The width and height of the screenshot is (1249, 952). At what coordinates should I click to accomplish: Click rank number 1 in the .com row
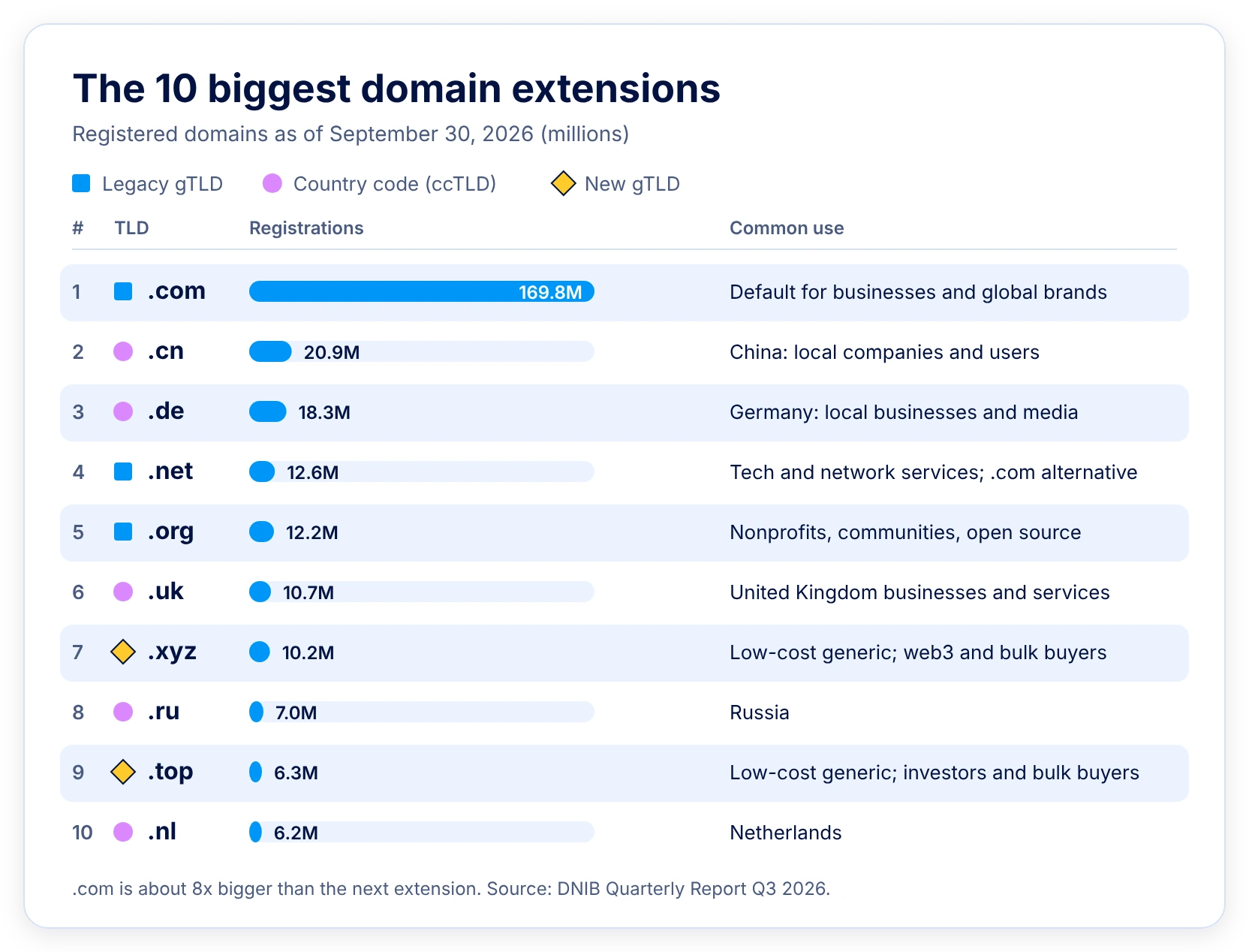77,292
